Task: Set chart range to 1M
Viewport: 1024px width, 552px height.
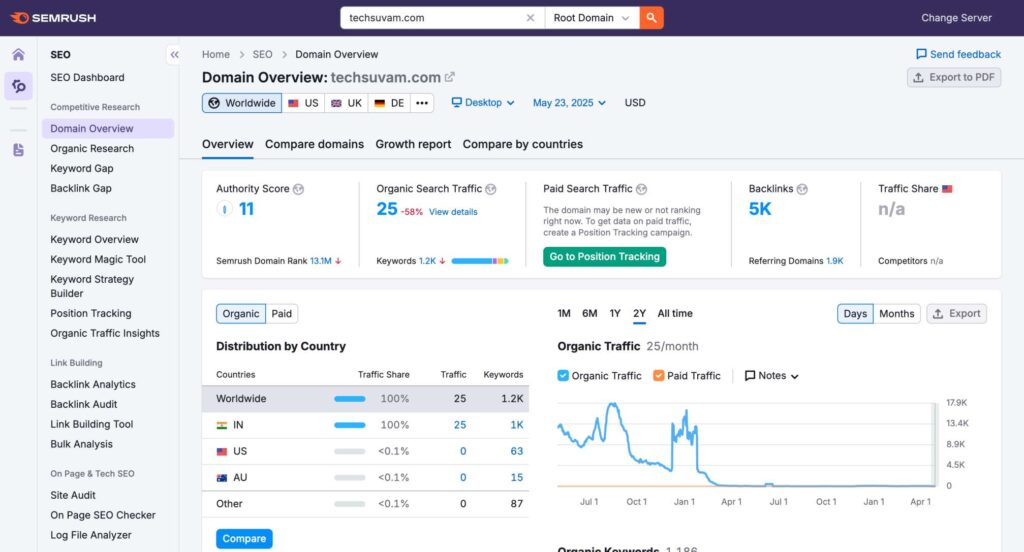Action: (564, 314)
